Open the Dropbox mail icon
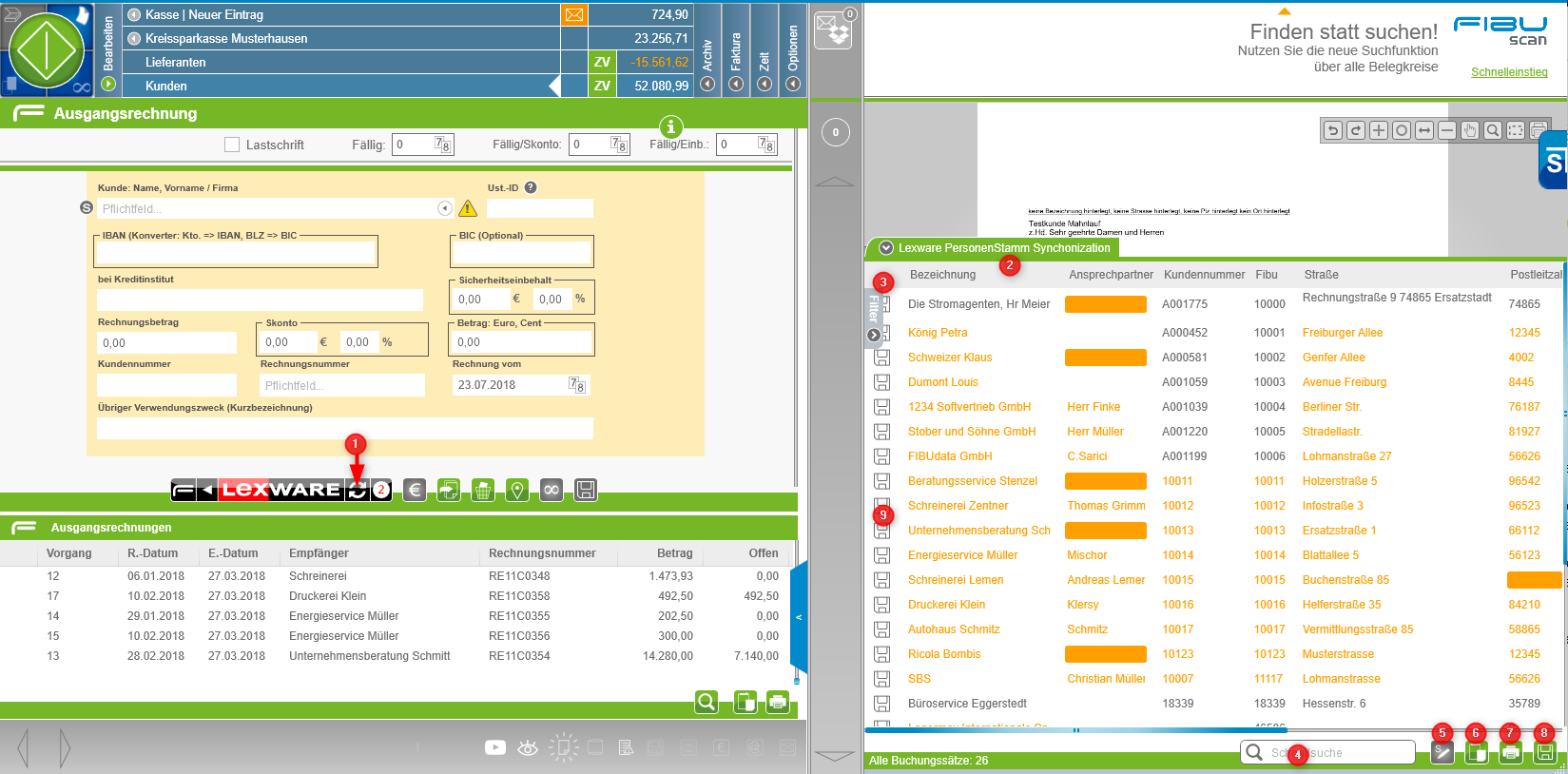Image resolution: width=1568 pixels, height=774 pixels. point(835,29)
